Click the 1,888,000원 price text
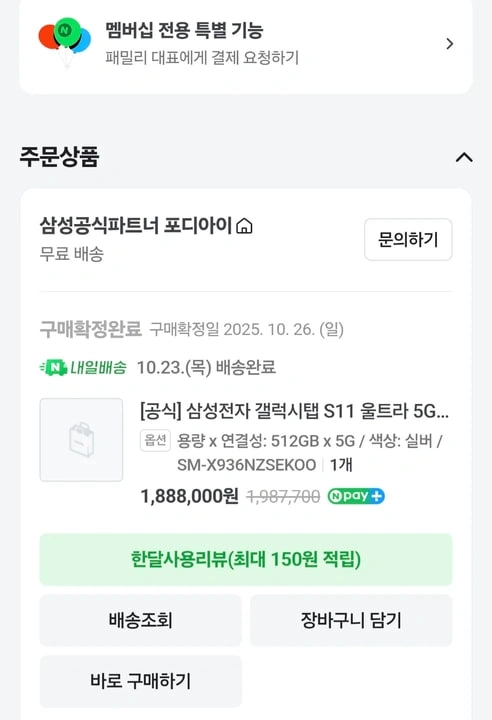Image resolution: width=492 pixels, height=720 pixels. point(189,496)
